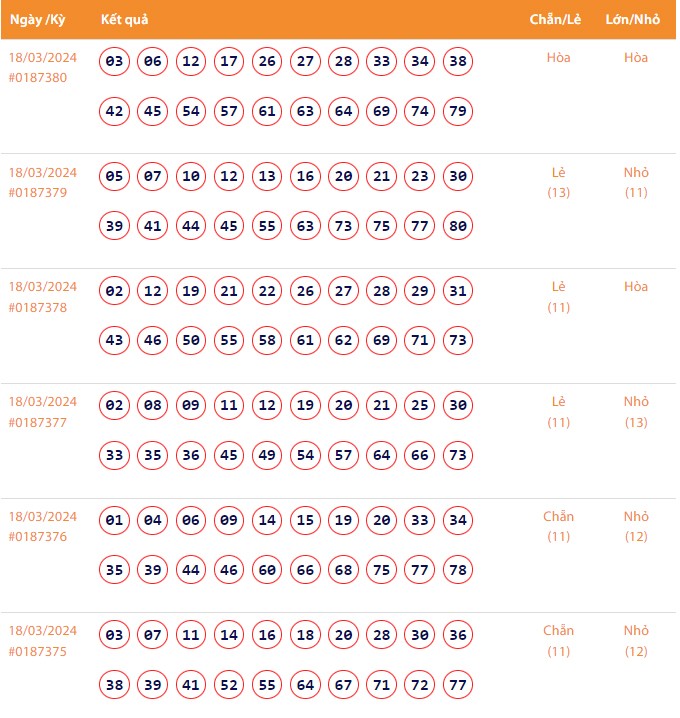Open draw #0187378 details

tap(38, 308)
